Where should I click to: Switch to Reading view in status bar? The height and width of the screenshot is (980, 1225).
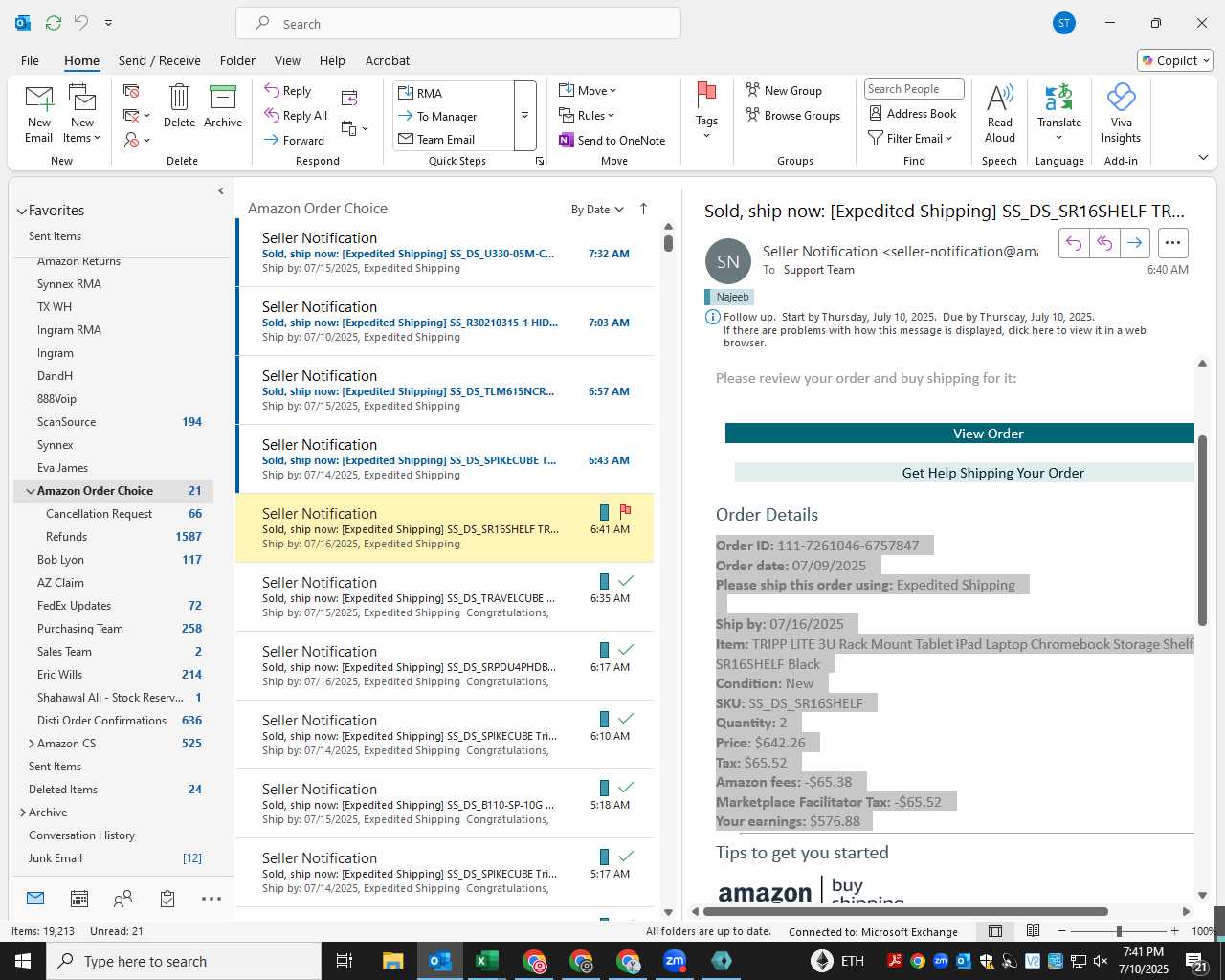pos(1033,931)
